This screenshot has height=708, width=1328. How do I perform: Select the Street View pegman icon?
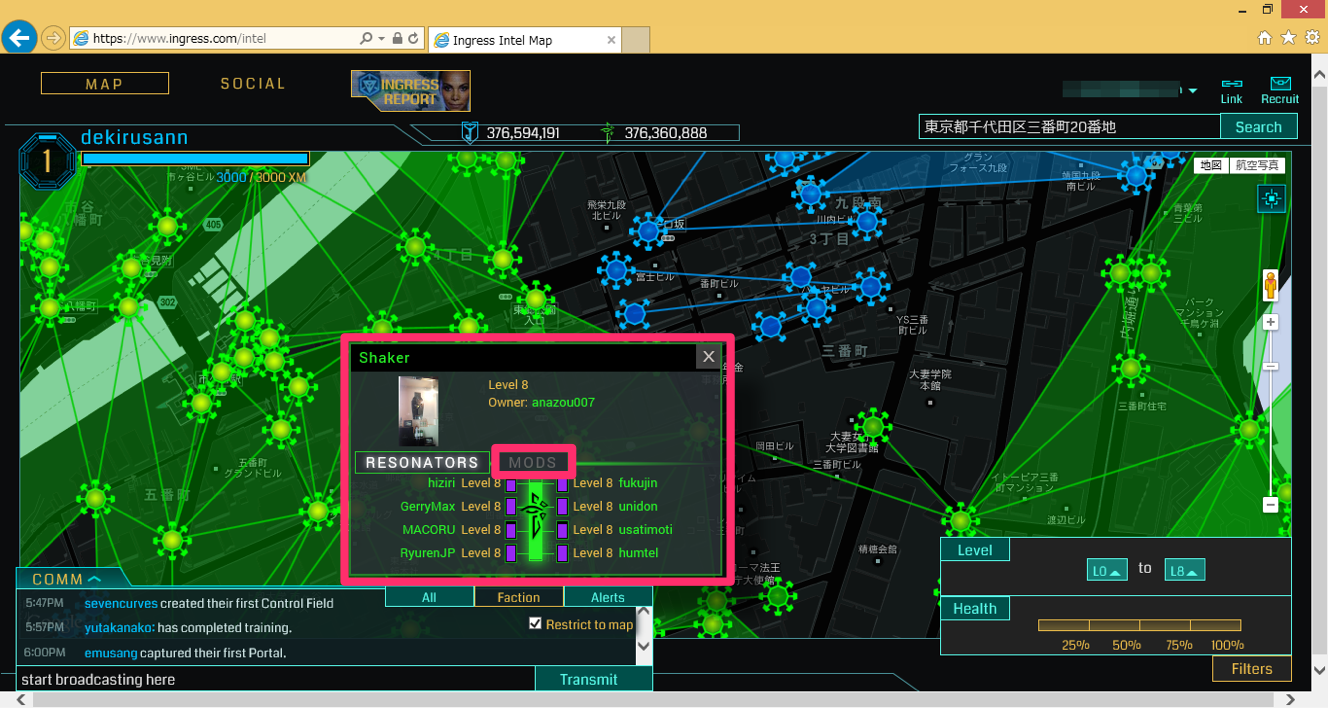click(1270, 286)
